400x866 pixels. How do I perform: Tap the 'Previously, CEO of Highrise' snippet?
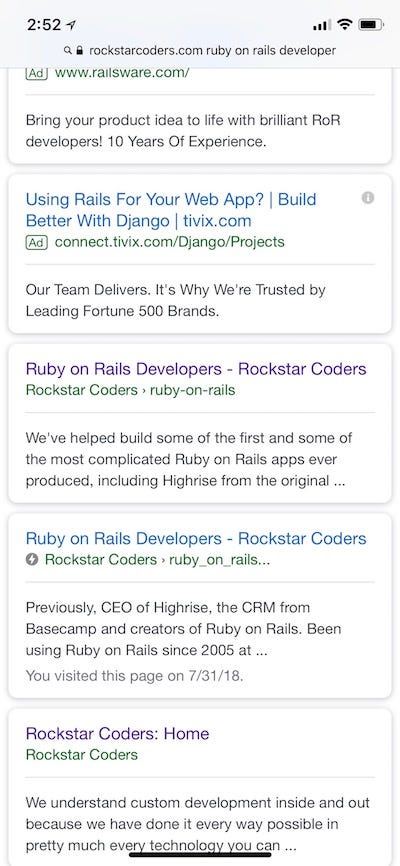coord(183,629)
